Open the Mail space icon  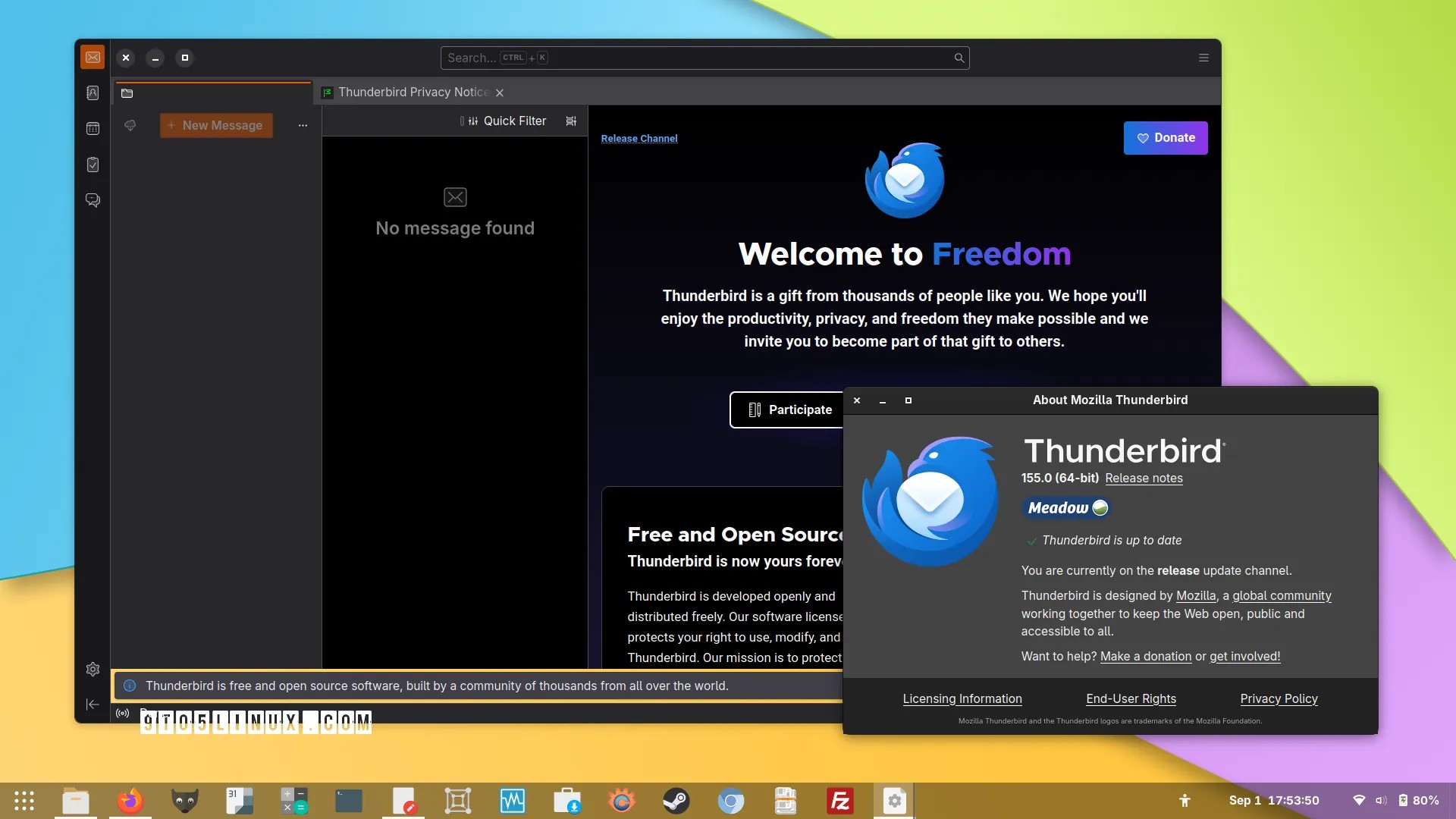pyautogui.click(x=93, y=57)
